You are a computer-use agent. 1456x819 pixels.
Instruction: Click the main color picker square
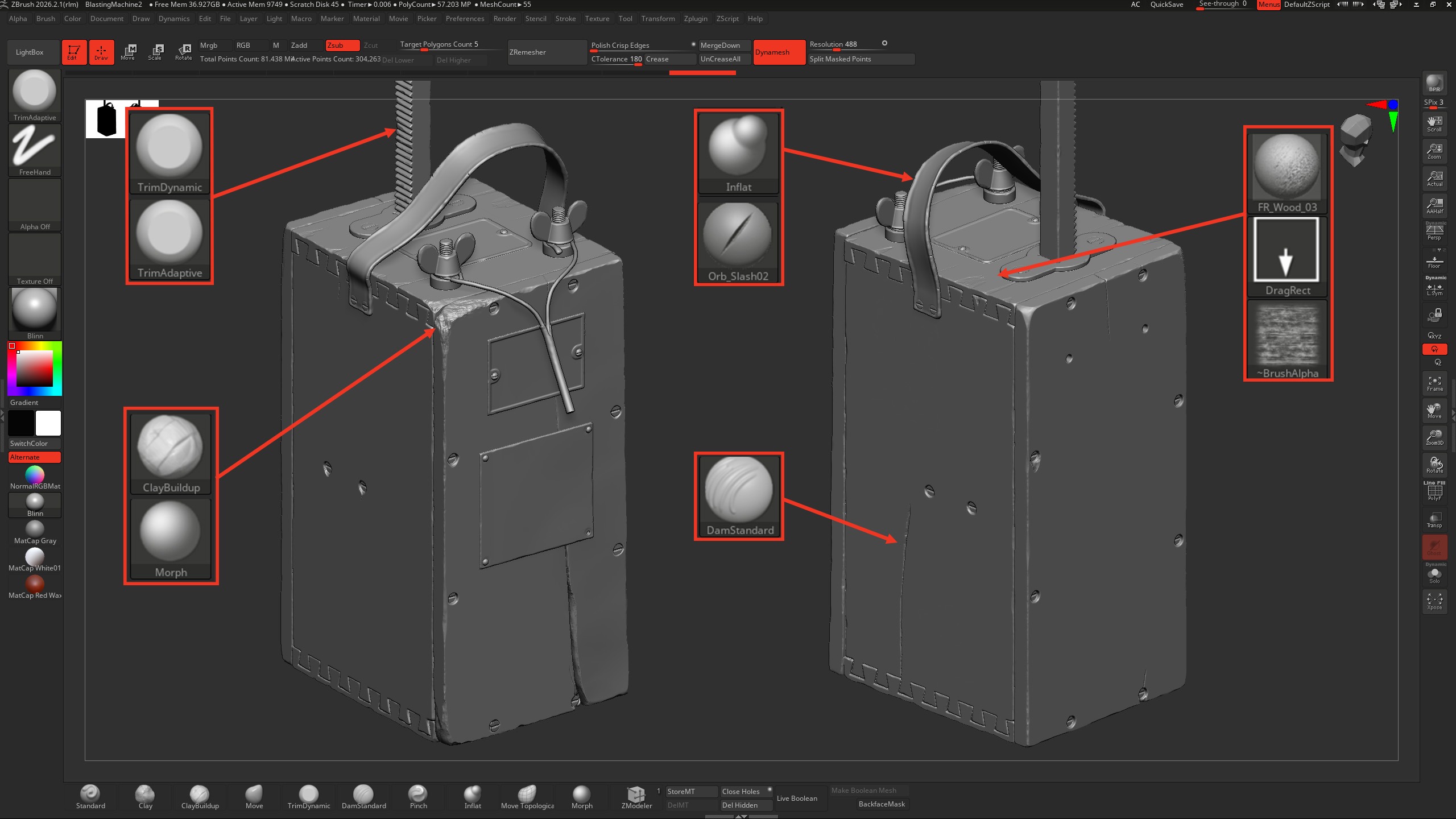tap(35, 369)
